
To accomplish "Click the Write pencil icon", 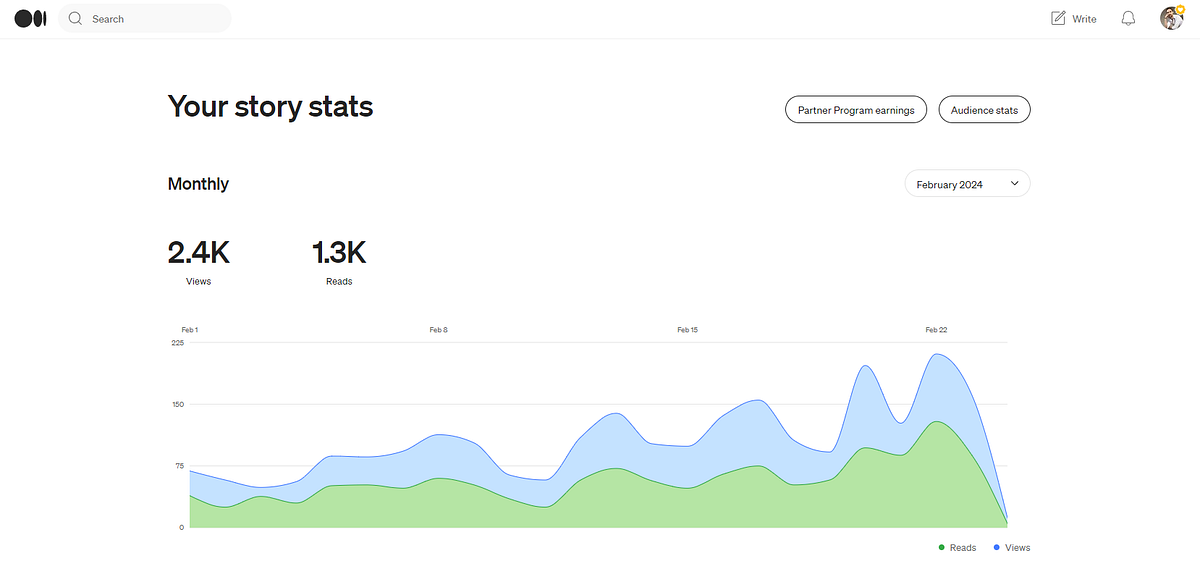I will [x=1058, y=18].
